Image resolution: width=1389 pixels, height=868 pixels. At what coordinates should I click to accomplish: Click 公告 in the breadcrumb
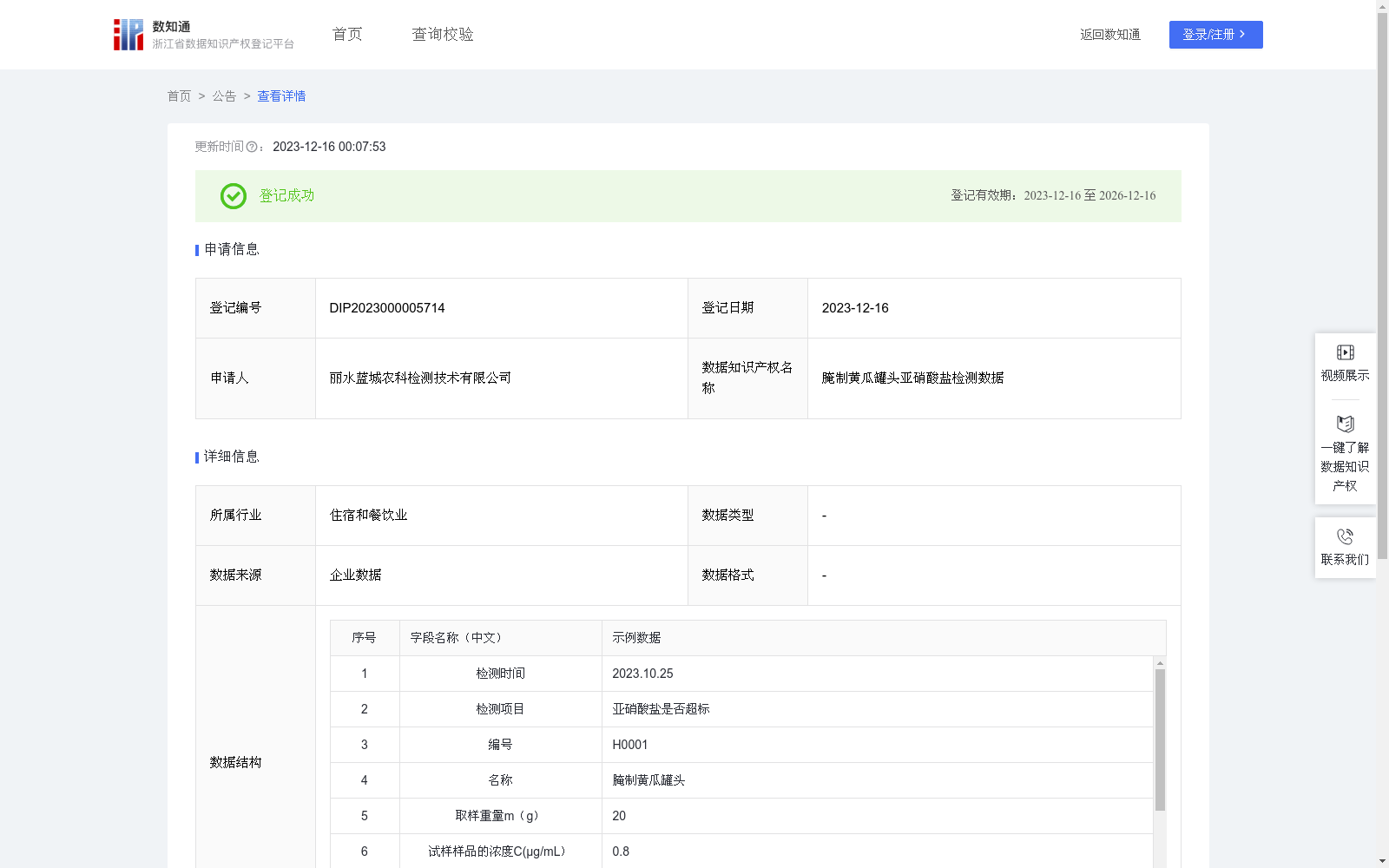(x=224, y=96)
